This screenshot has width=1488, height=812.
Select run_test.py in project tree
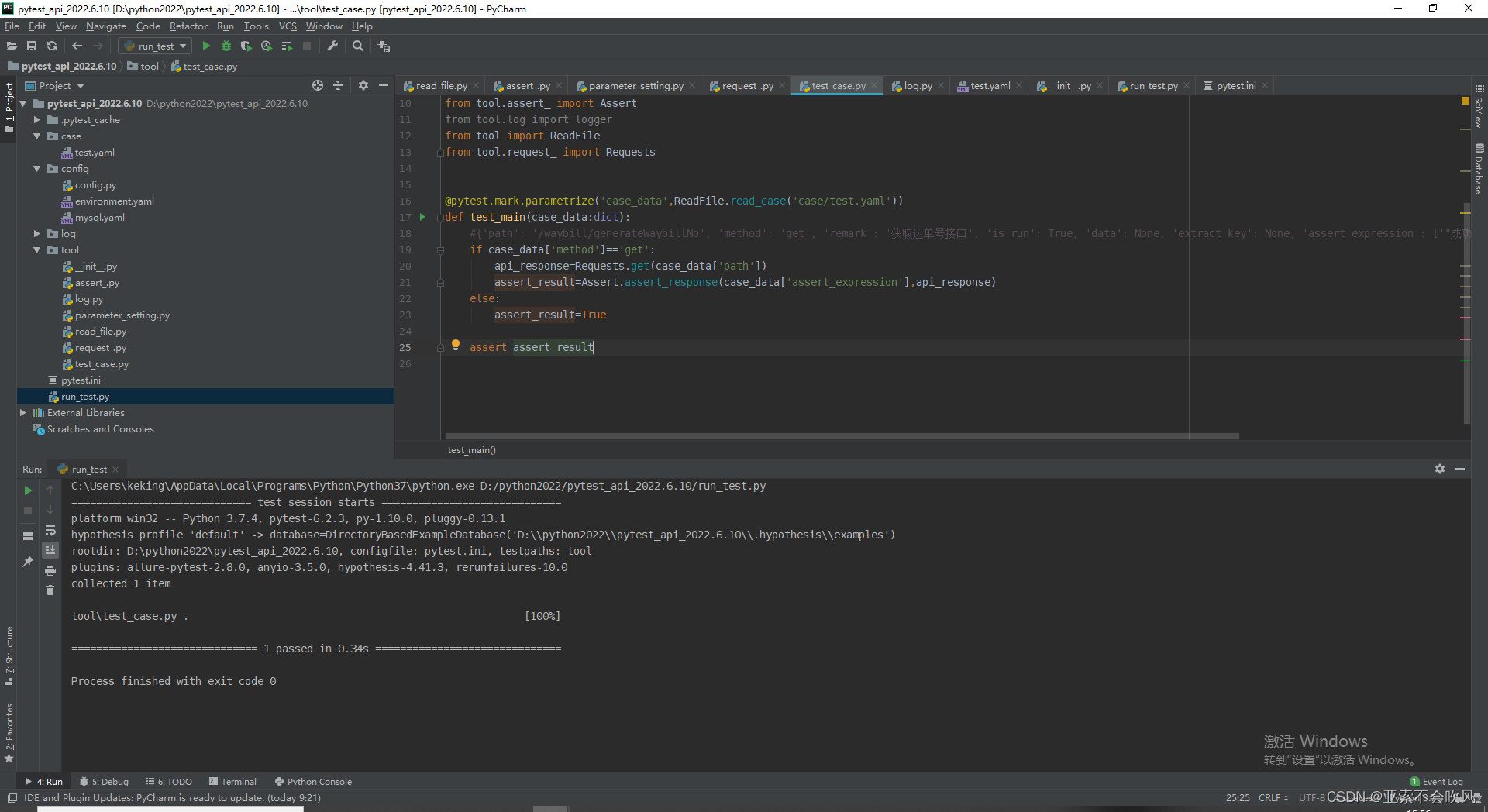205,397
